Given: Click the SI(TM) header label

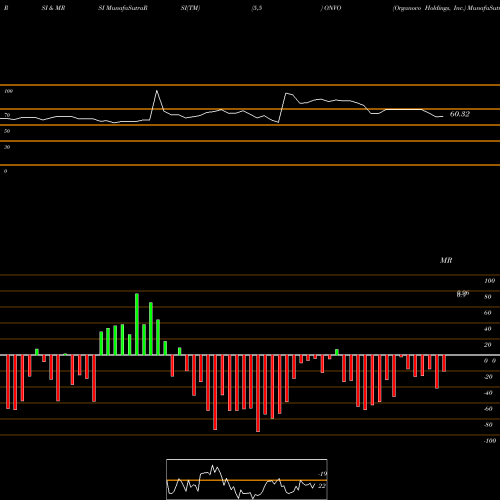Looking at the screenshot, I should [190, 8].
